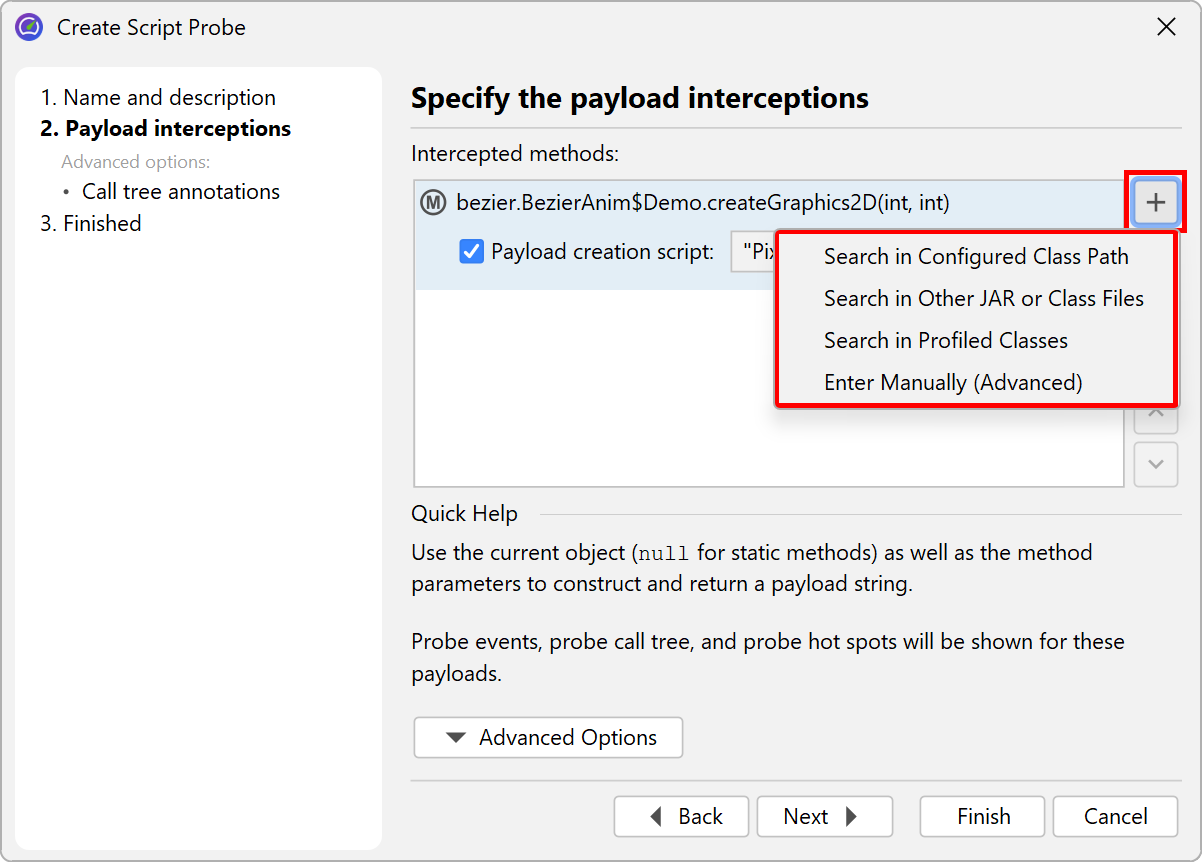Pick Search in Profiled Classes
Image resolution: width=1202 pixels, height=862 pixels.
945,341
